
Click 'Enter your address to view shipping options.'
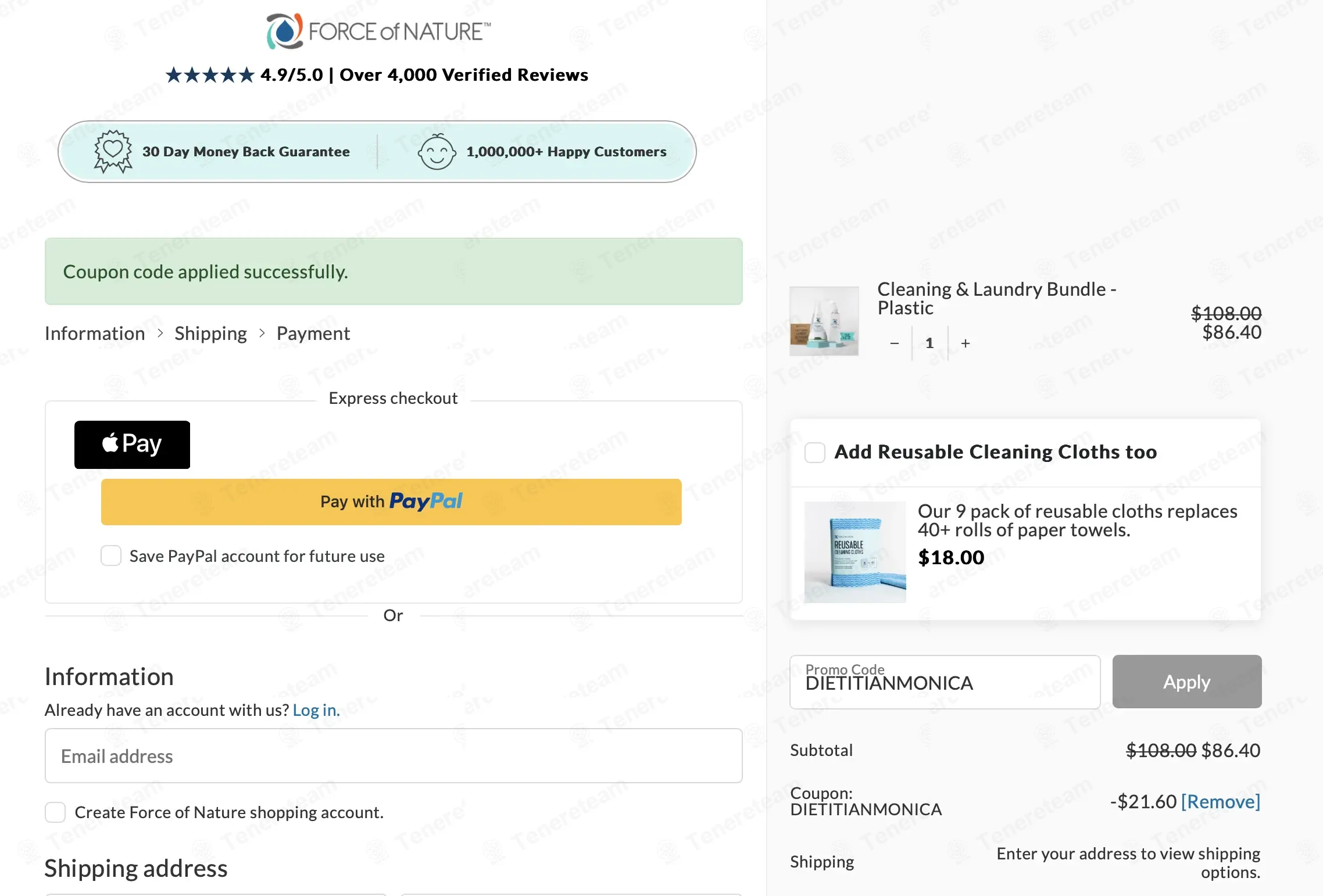1128,862
